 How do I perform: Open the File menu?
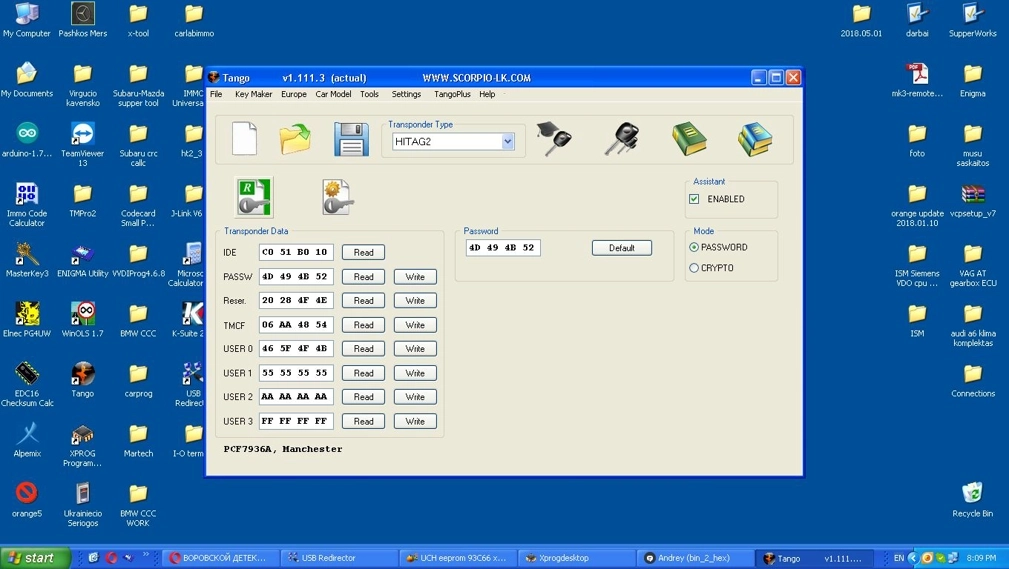point(216,94)
